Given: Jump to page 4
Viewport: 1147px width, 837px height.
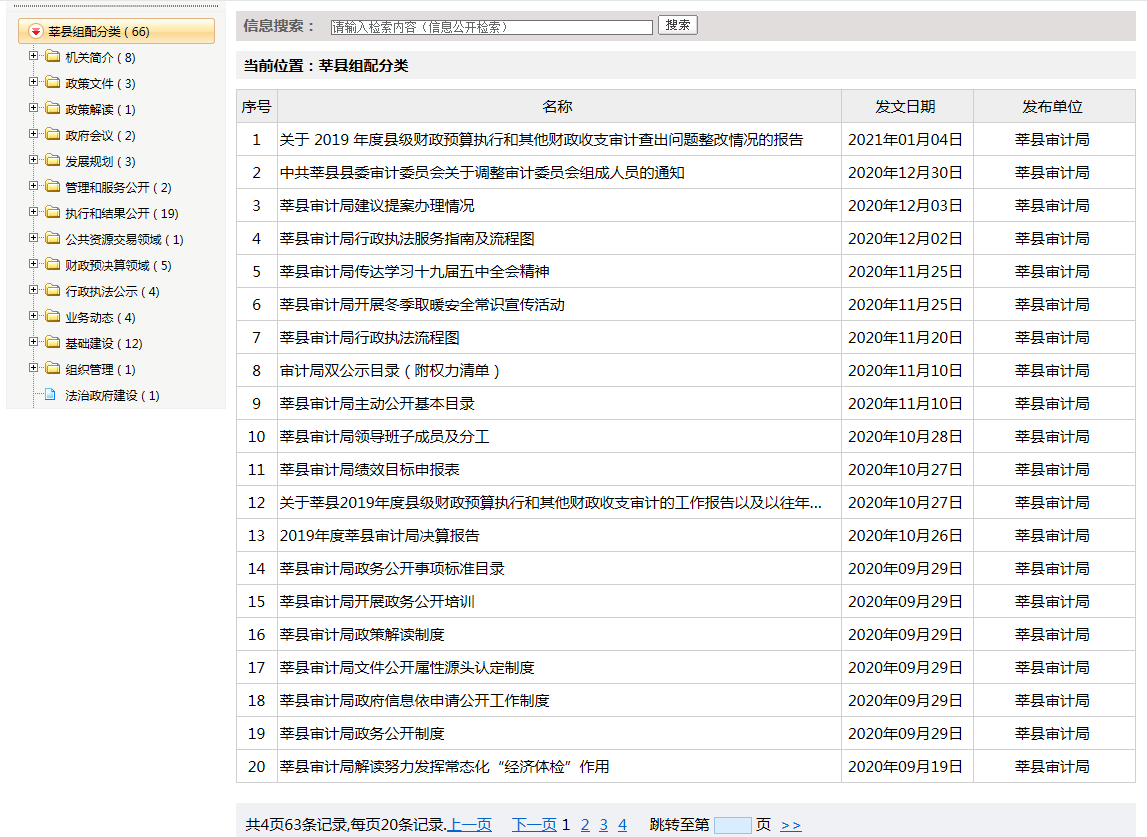Looking at the screenshot, I should 623,825.
